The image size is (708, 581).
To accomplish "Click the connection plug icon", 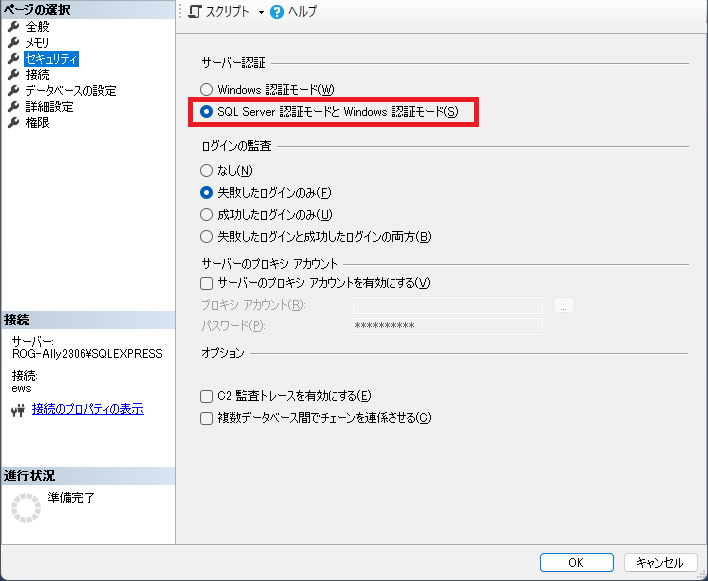I will click(18, 410).
